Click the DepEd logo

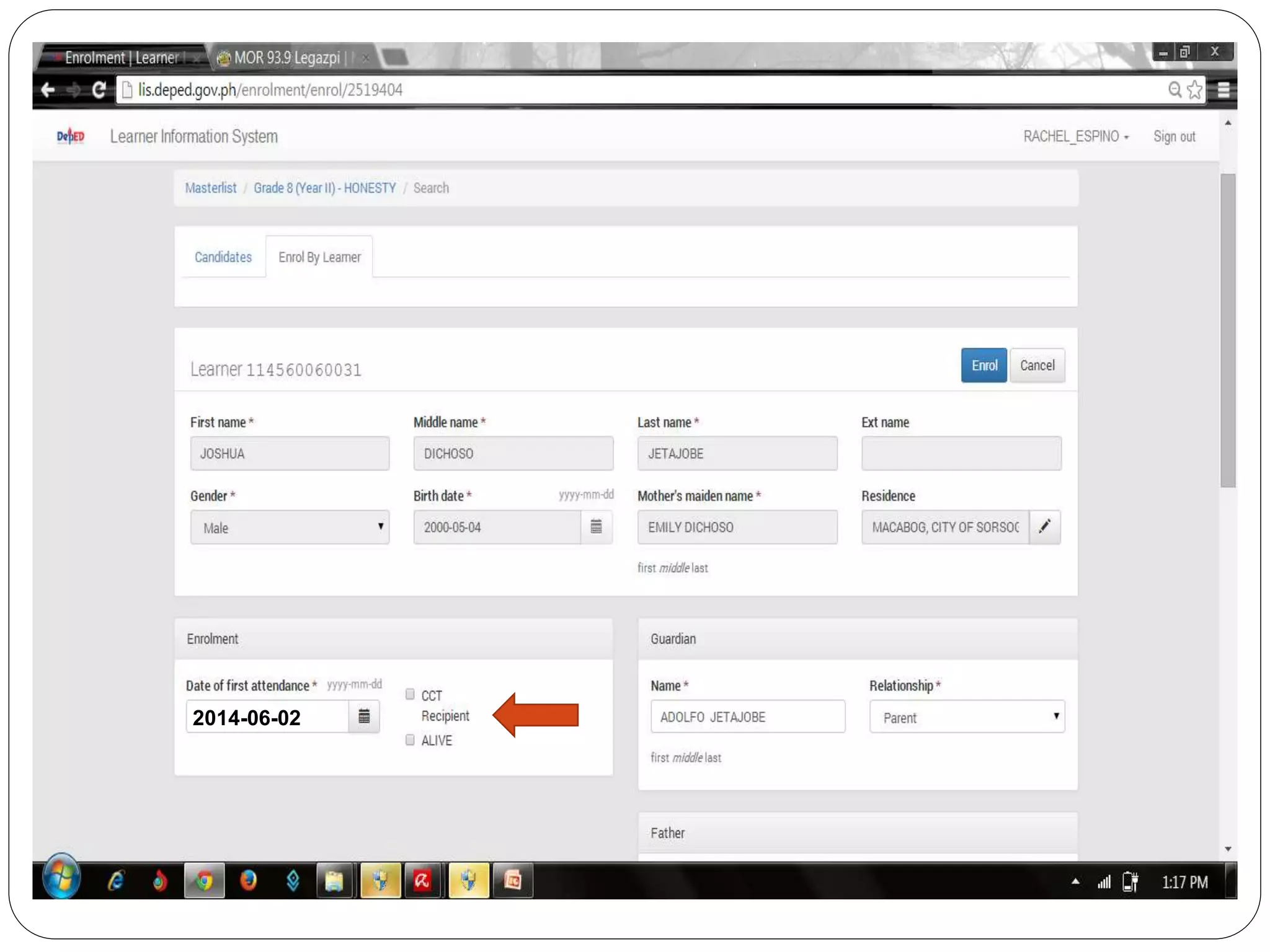pos(71,136)
